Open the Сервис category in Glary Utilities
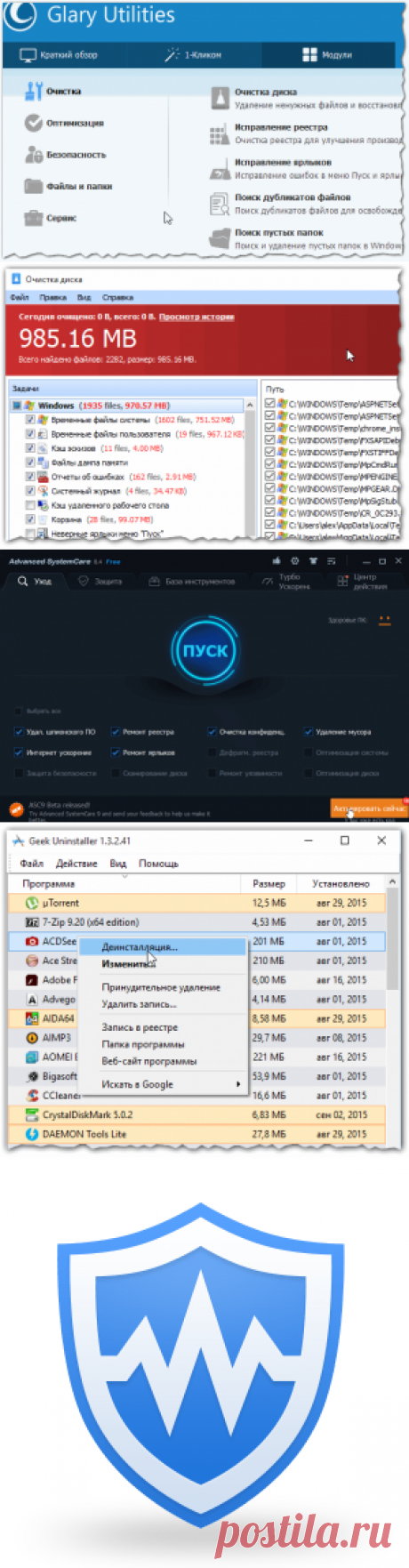409x1568 pixels. 50,218
